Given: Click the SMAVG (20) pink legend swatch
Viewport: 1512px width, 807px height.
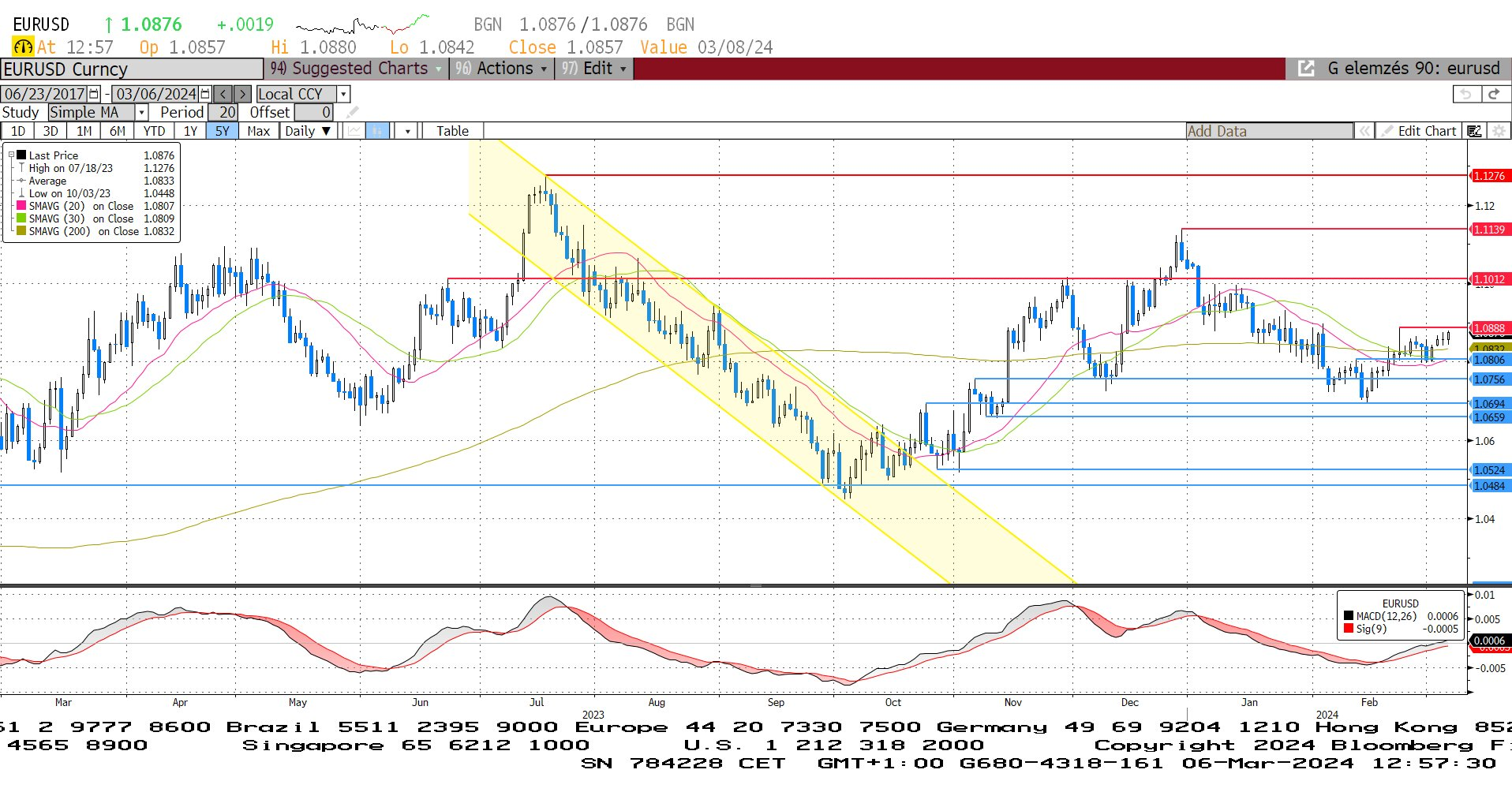Looking at the screenshot, I should pyautogui.click(x=21, y=206).
